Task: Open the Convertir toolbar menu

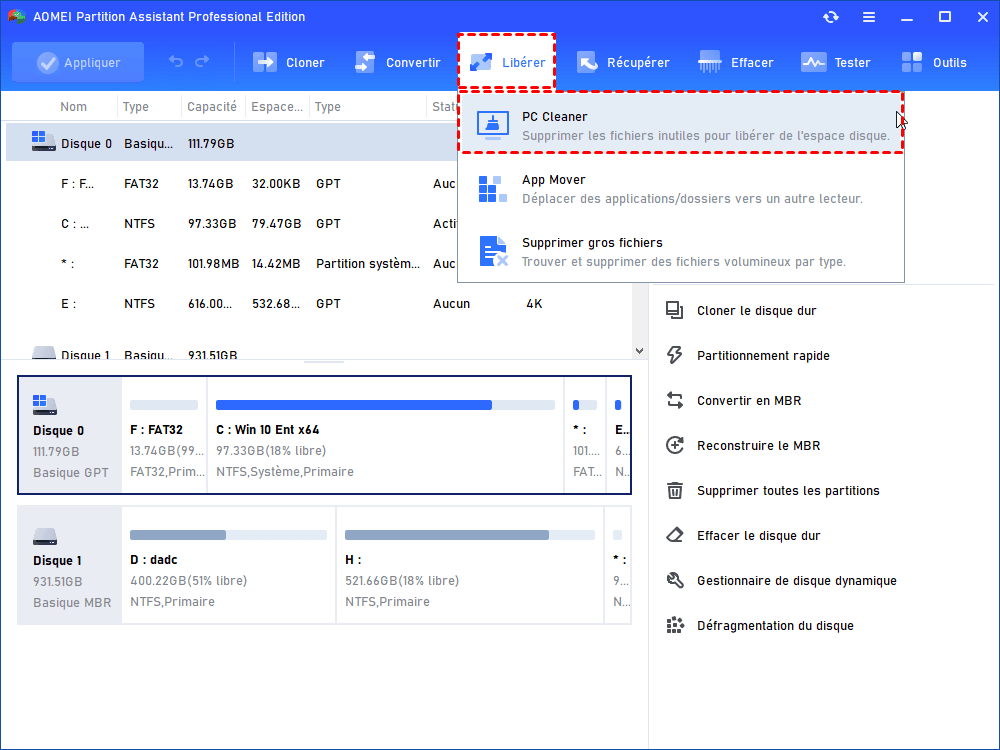Action: 398,62
